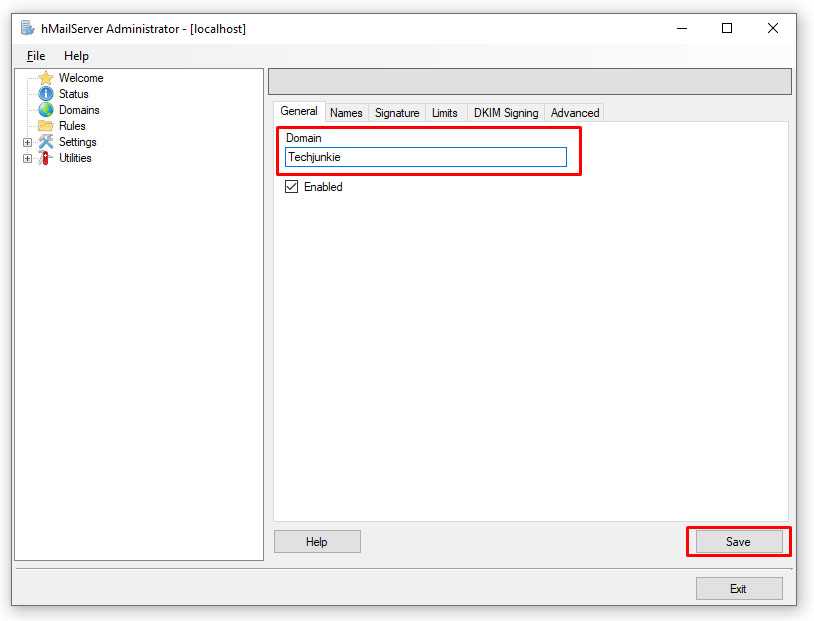
Task: Open the Advanced tab
Action: coord(575,113)
